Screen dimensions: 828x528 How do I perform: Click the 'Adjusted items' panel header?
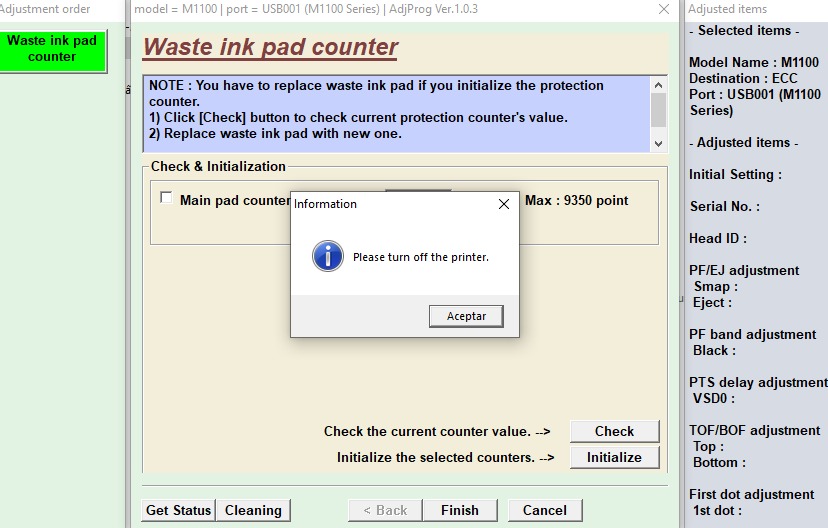[727, 9]
